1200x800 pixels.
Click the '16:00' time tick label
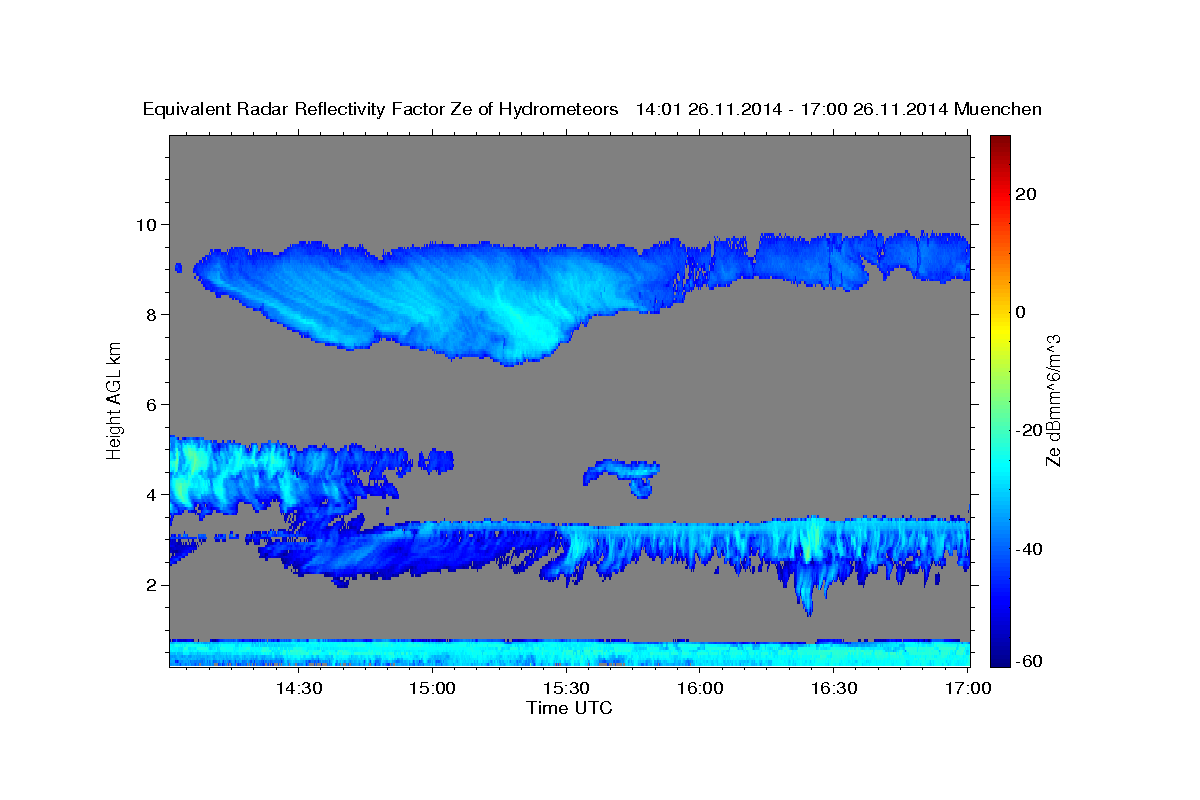(x=700, y=689)
